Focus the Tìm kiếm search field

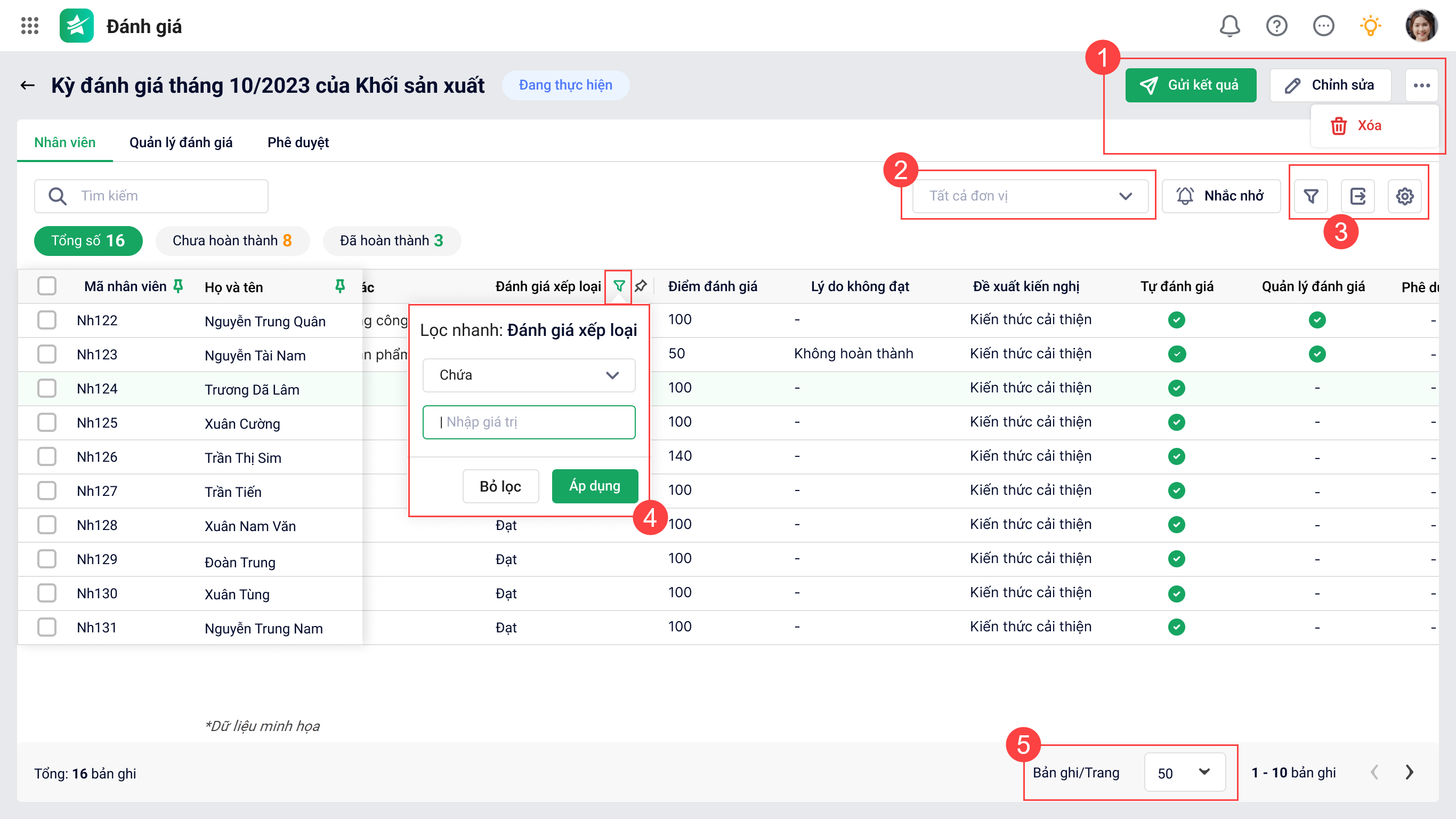(x=151, y=196)
